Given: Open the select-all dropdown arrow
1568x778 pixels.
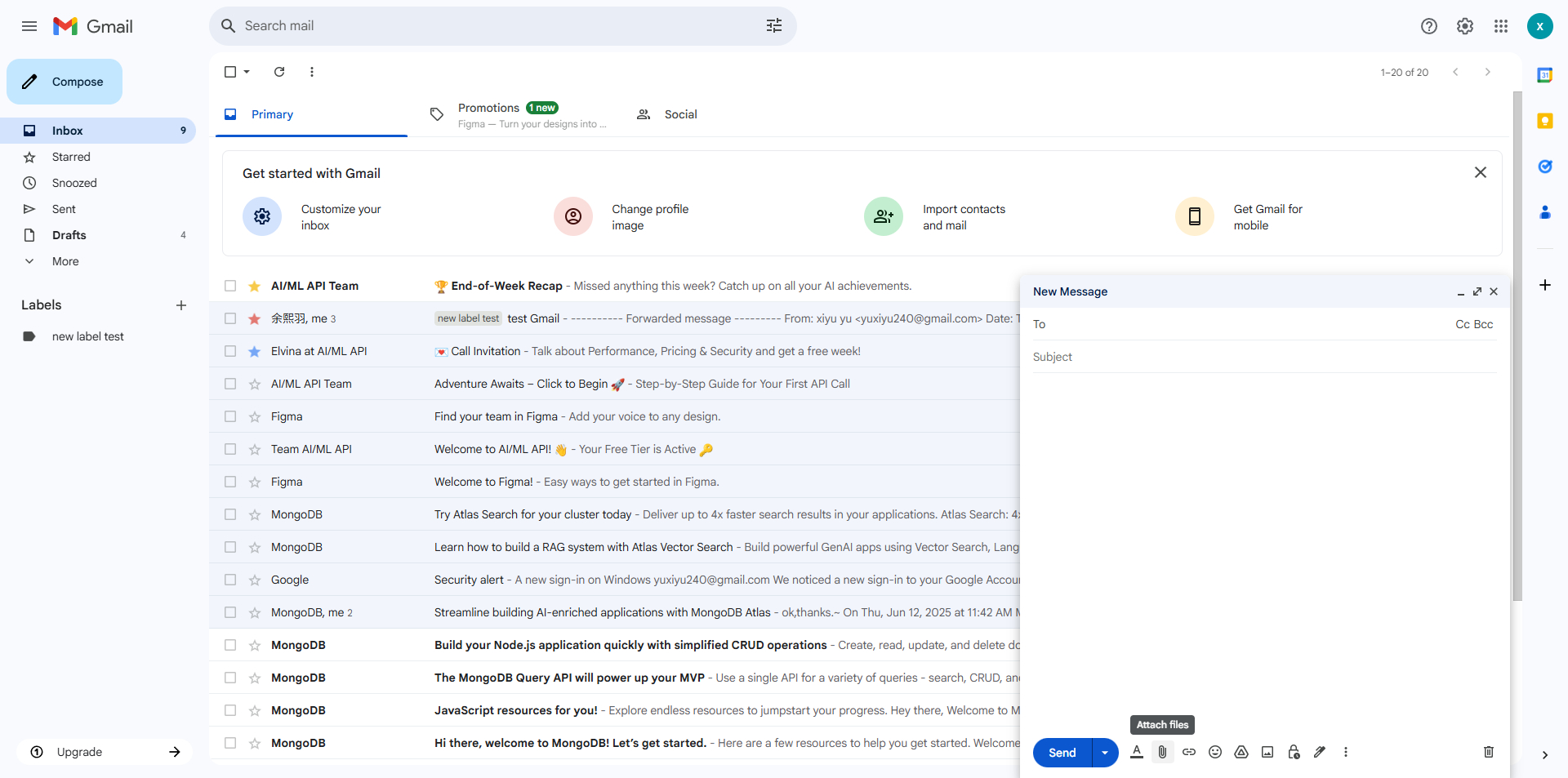Looking at the screenshot, I should point(247,72).
